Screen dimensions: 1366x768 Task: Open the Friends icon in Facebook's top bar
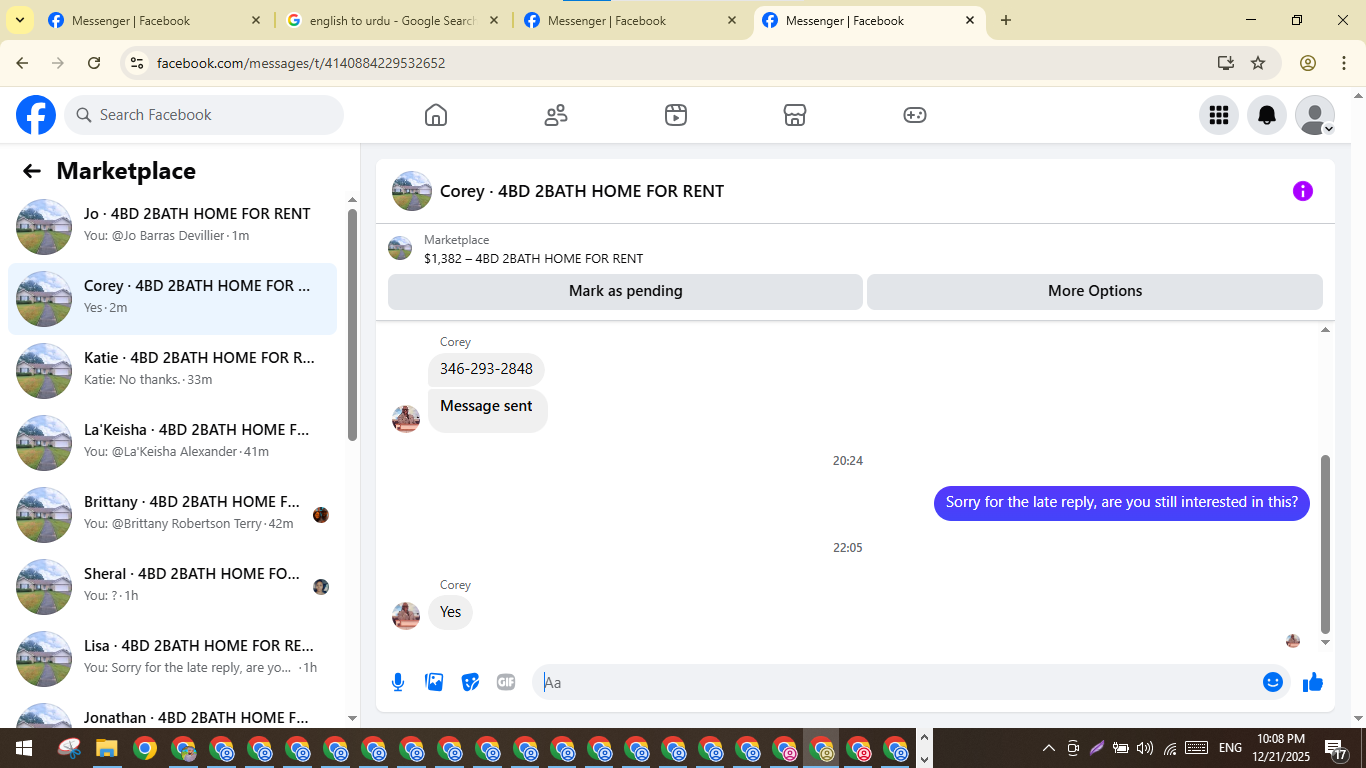556,115
